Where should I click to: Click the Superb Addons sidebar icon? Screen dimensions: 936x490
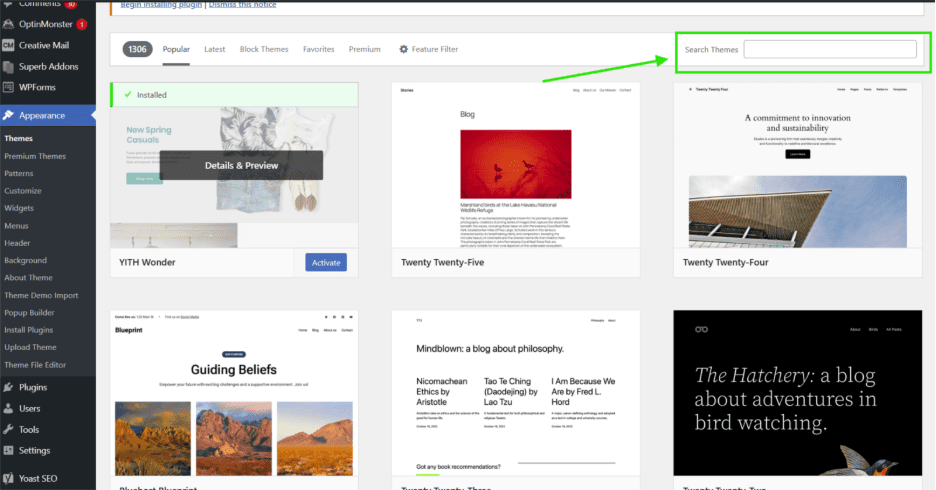(x=8, y=67)
